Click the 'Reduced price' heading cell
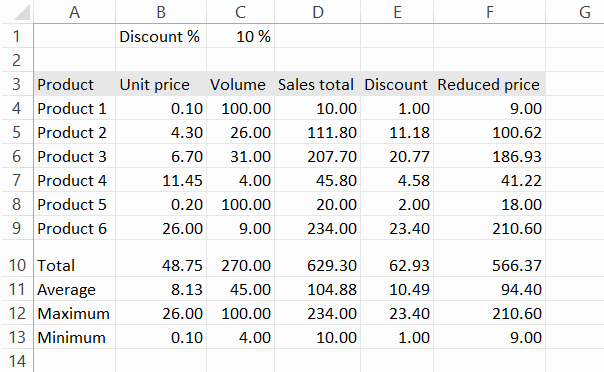Screen dimensions: 604x372 point(490,84)
